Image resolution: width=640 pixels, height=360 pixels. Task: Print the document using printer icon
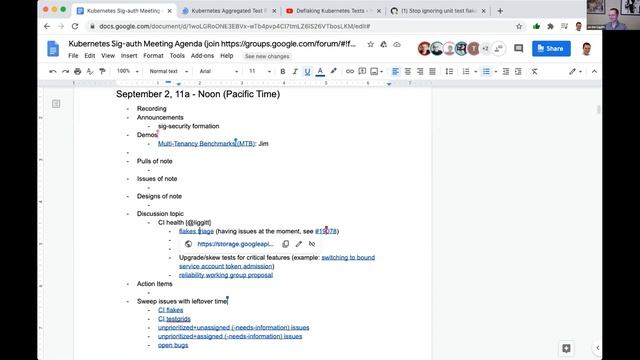point(78,71)
